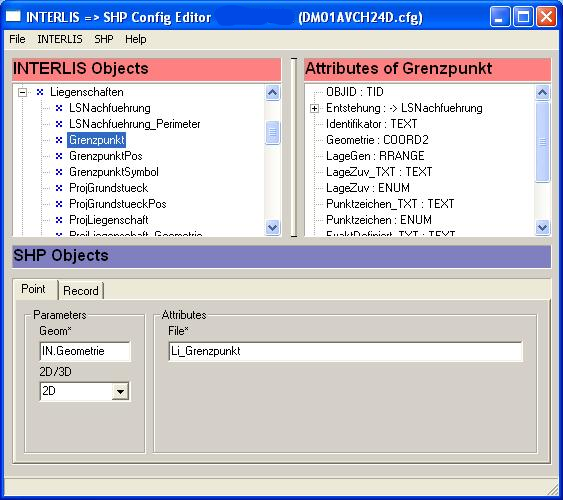Switch to the Record tab
The image size is (563, 500).
pyautogui.click(x=81, y=291)
